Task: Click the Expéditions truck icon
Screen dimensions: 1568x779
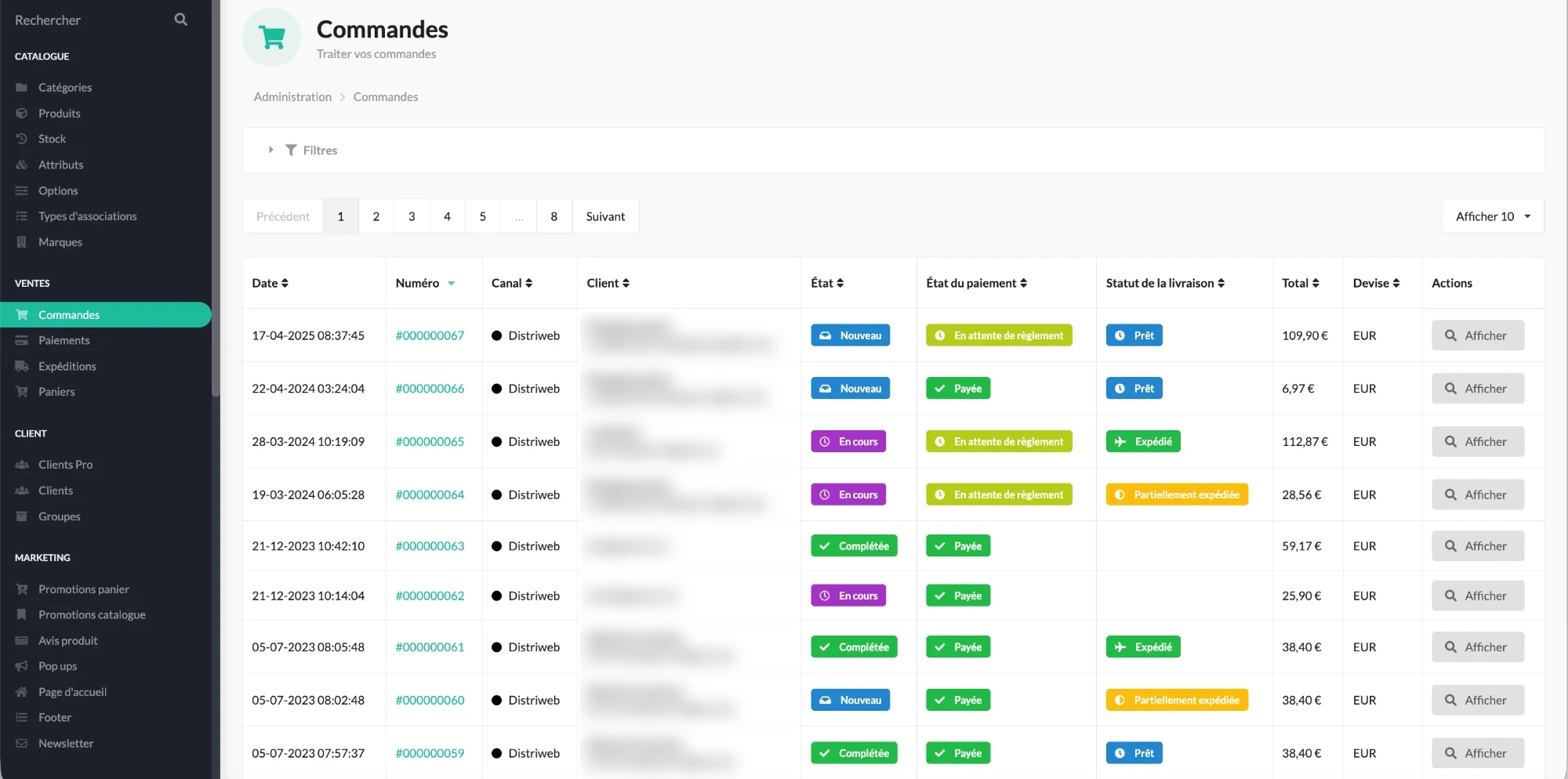Action: [x=22, y=366]
